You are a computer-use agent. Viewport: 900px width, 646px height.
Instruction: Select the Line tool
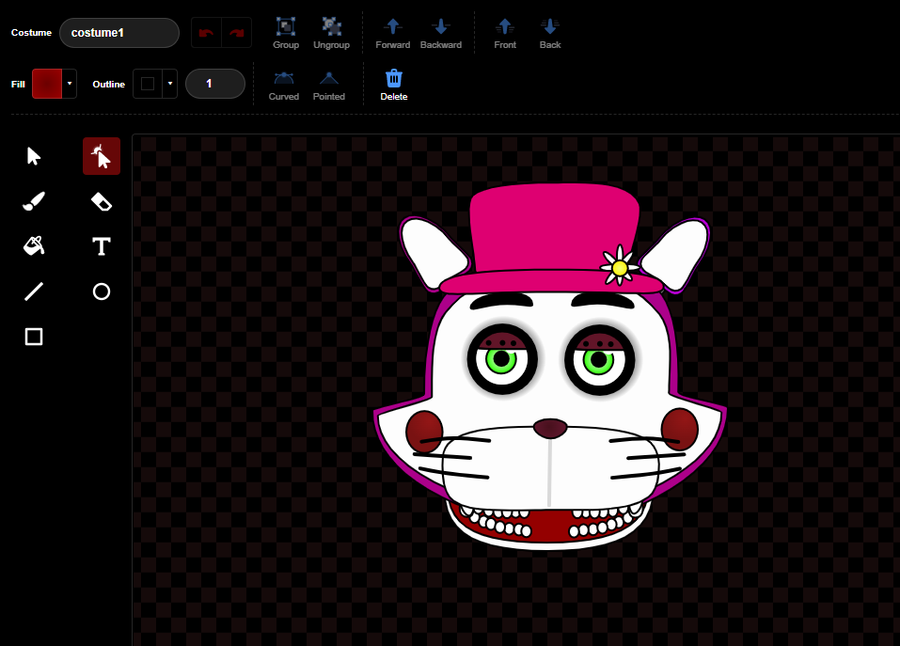[x=34, y=292]
